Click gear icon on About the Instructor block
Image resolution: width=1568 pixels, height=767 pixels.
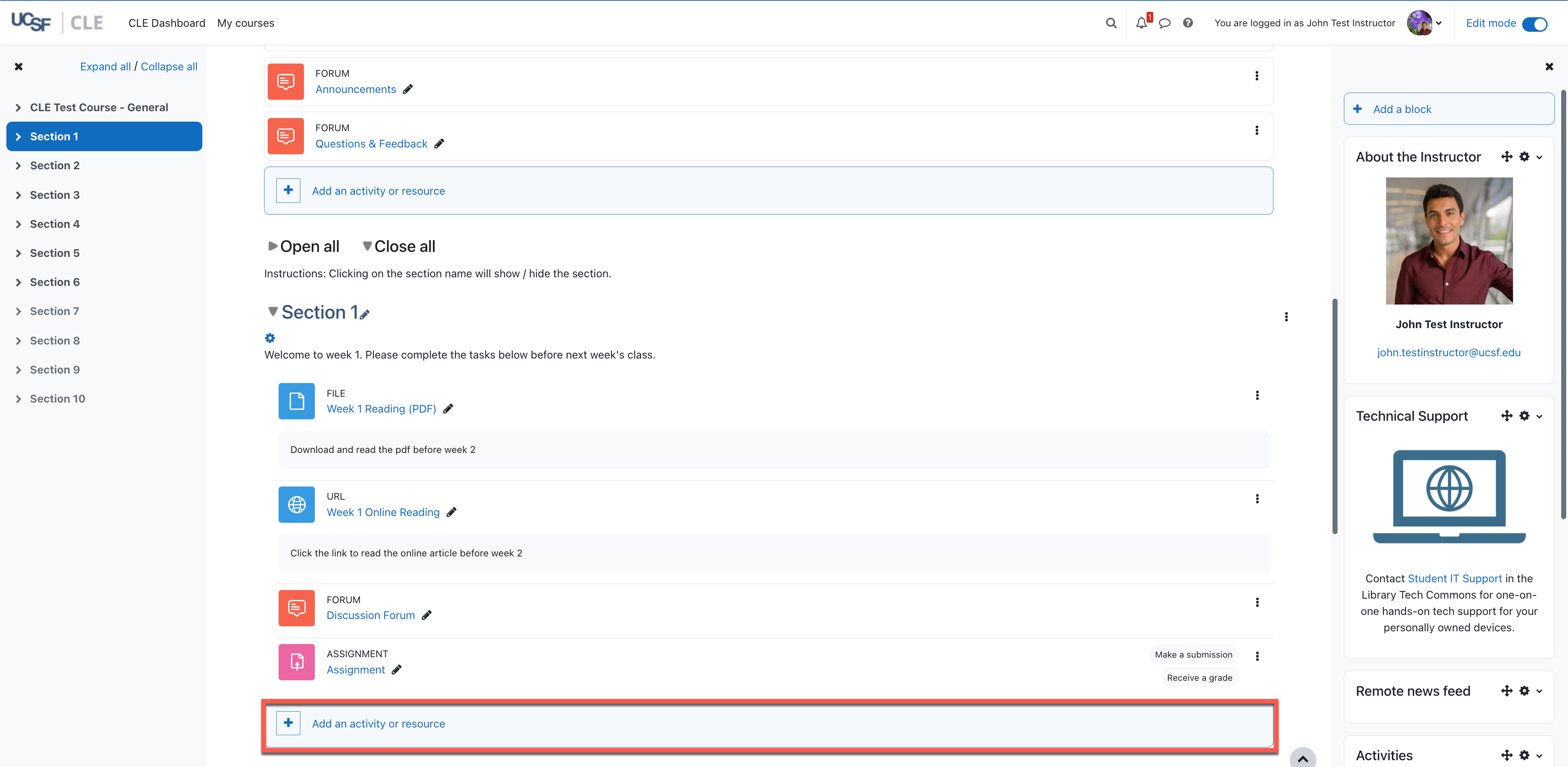coord(1524,157)
